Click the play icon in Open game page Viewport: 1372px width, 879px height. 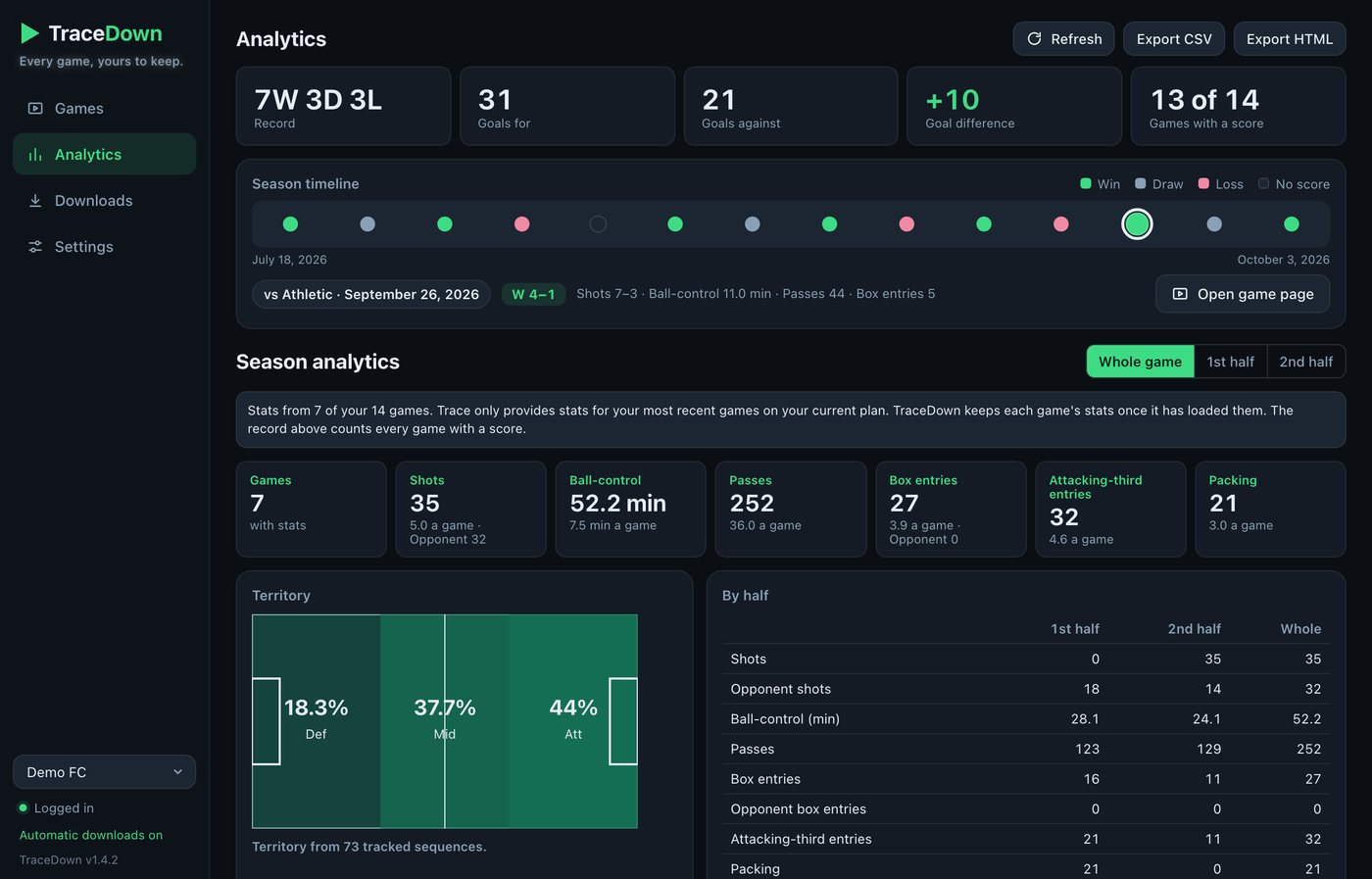click(1180, 294)
